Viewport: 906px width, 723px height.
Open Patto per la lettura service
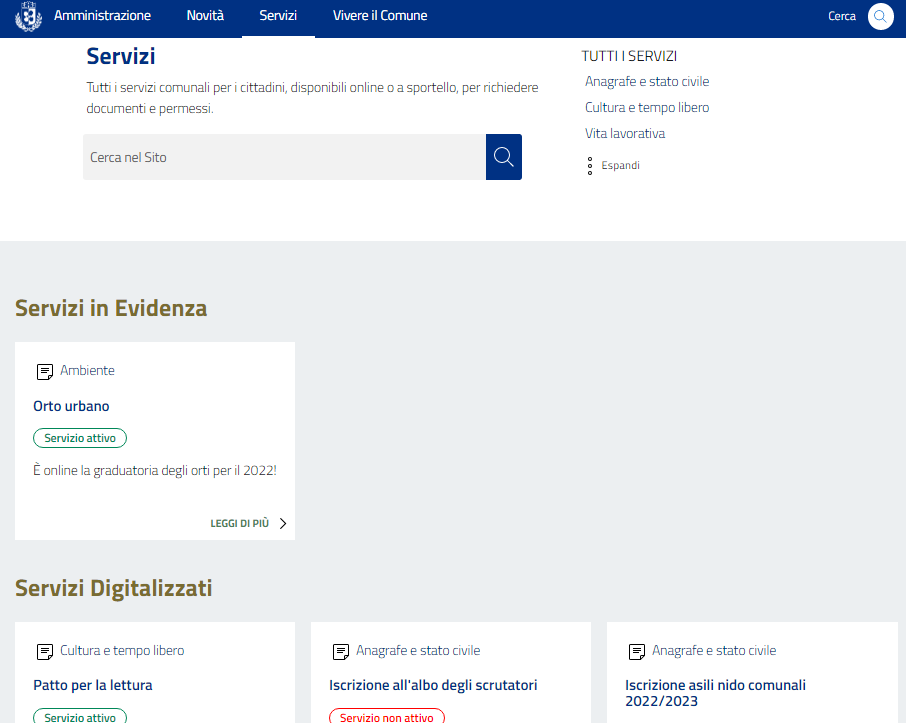point(92,685)
